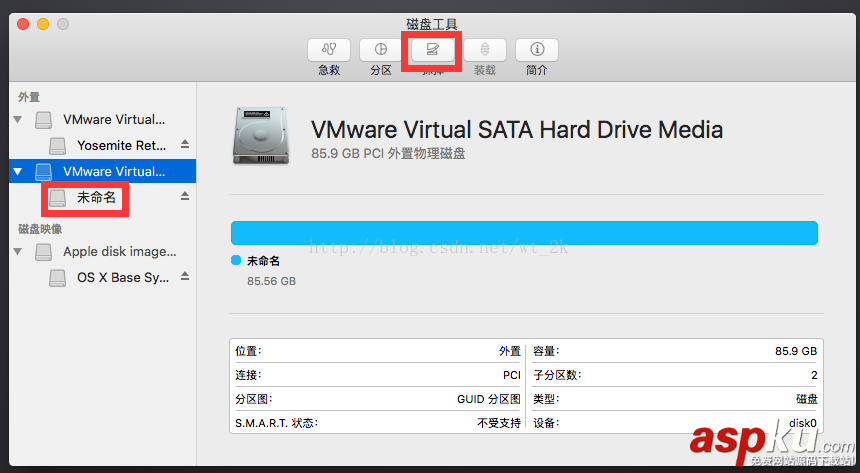Screen dimensions: 860x473
Task: Click the blue 未命名 legend dot
Action: 236,260
